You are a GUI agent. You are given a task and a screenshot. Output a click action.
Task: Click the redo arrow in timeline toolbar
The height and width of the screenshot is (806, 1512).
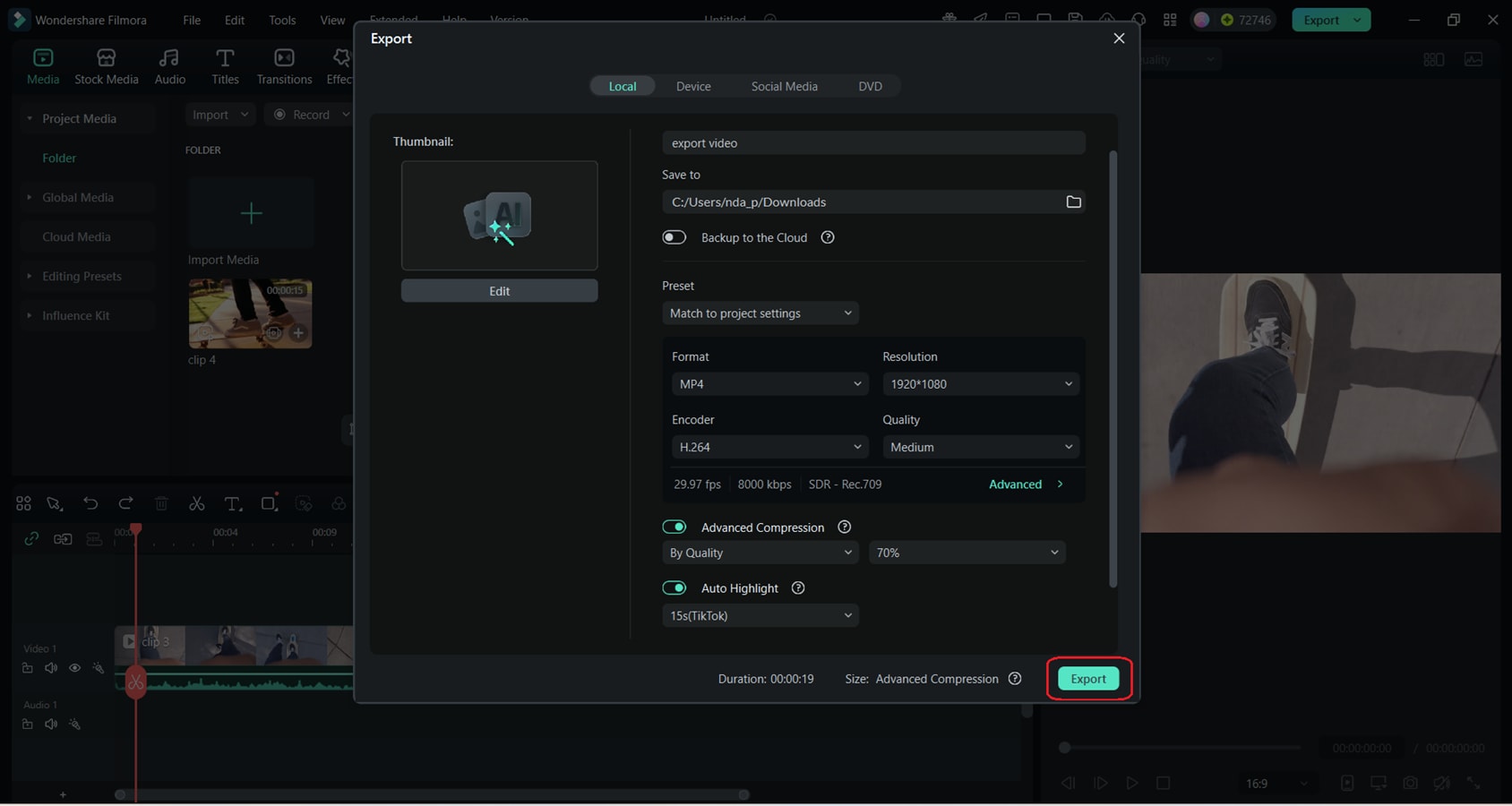click(x=125, y=503)
